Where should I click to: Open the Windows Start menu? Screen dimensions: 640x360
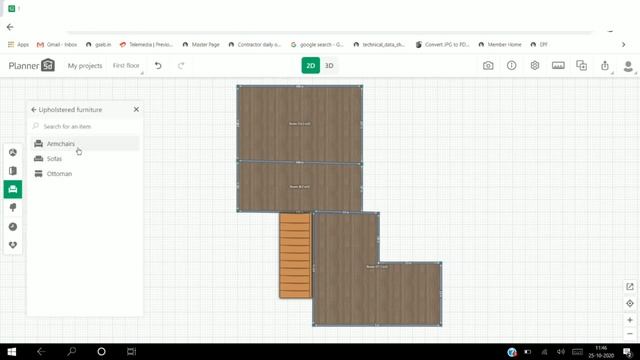tap(12, 351)
